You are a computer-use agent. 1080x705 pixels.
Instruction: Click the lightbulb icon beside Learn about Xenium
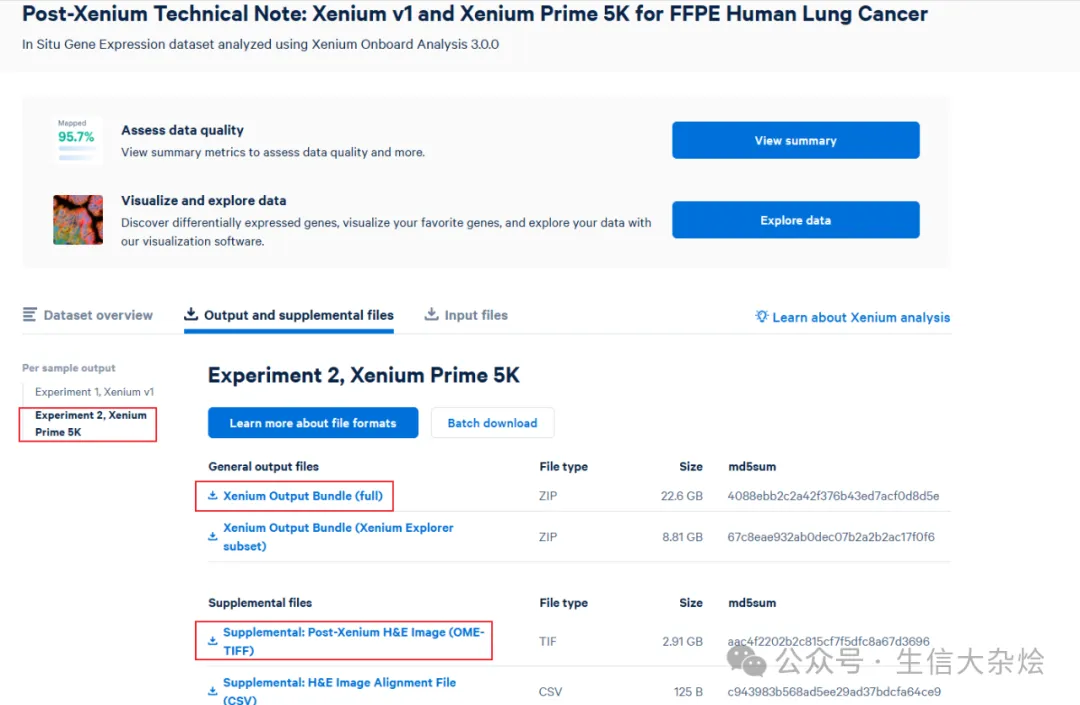762,317
